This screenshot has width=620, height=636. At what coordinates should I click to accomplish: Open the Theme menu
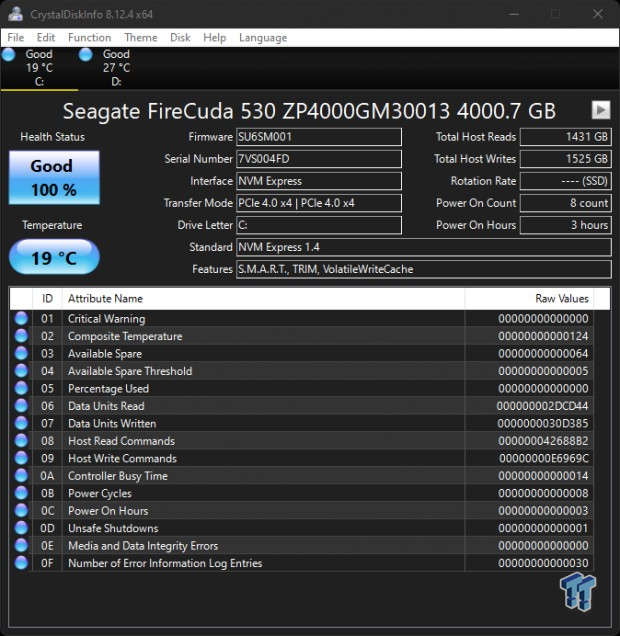(141, 38)
